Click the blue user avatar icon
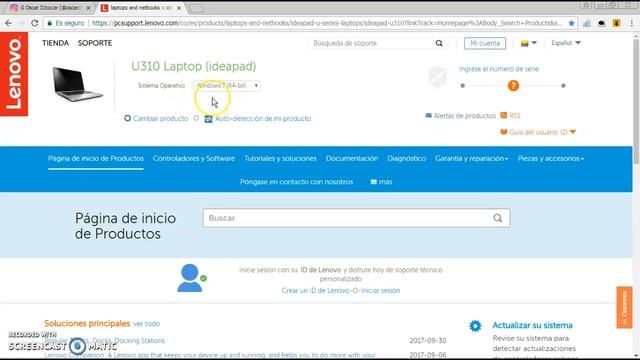The width and height of the screenshot is (640, 360). click(190, 278)
